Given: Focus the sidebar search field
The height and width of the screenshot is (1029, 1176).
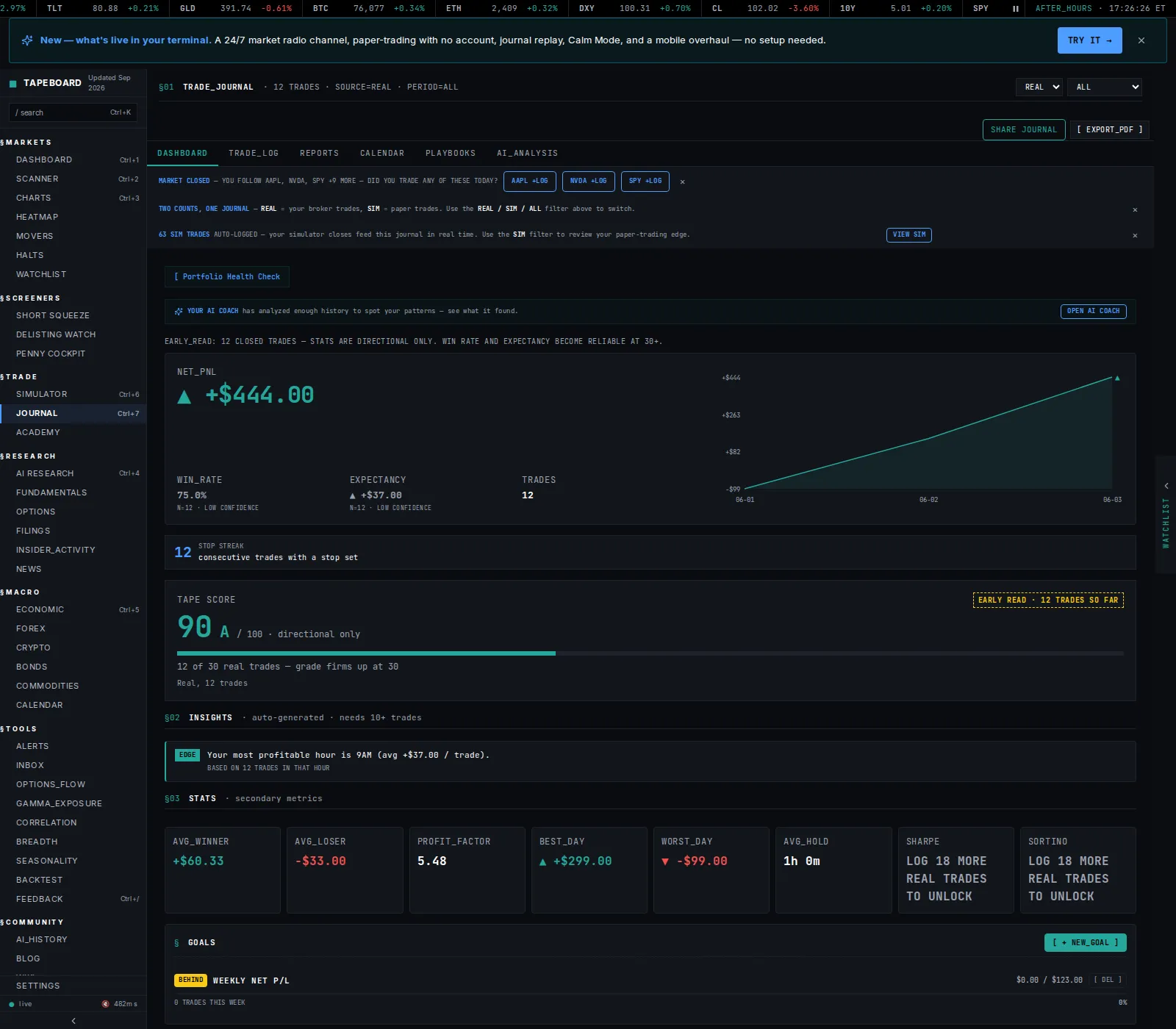Looking at the screenshot, I should pyautogui.click(x=73, y=112).
